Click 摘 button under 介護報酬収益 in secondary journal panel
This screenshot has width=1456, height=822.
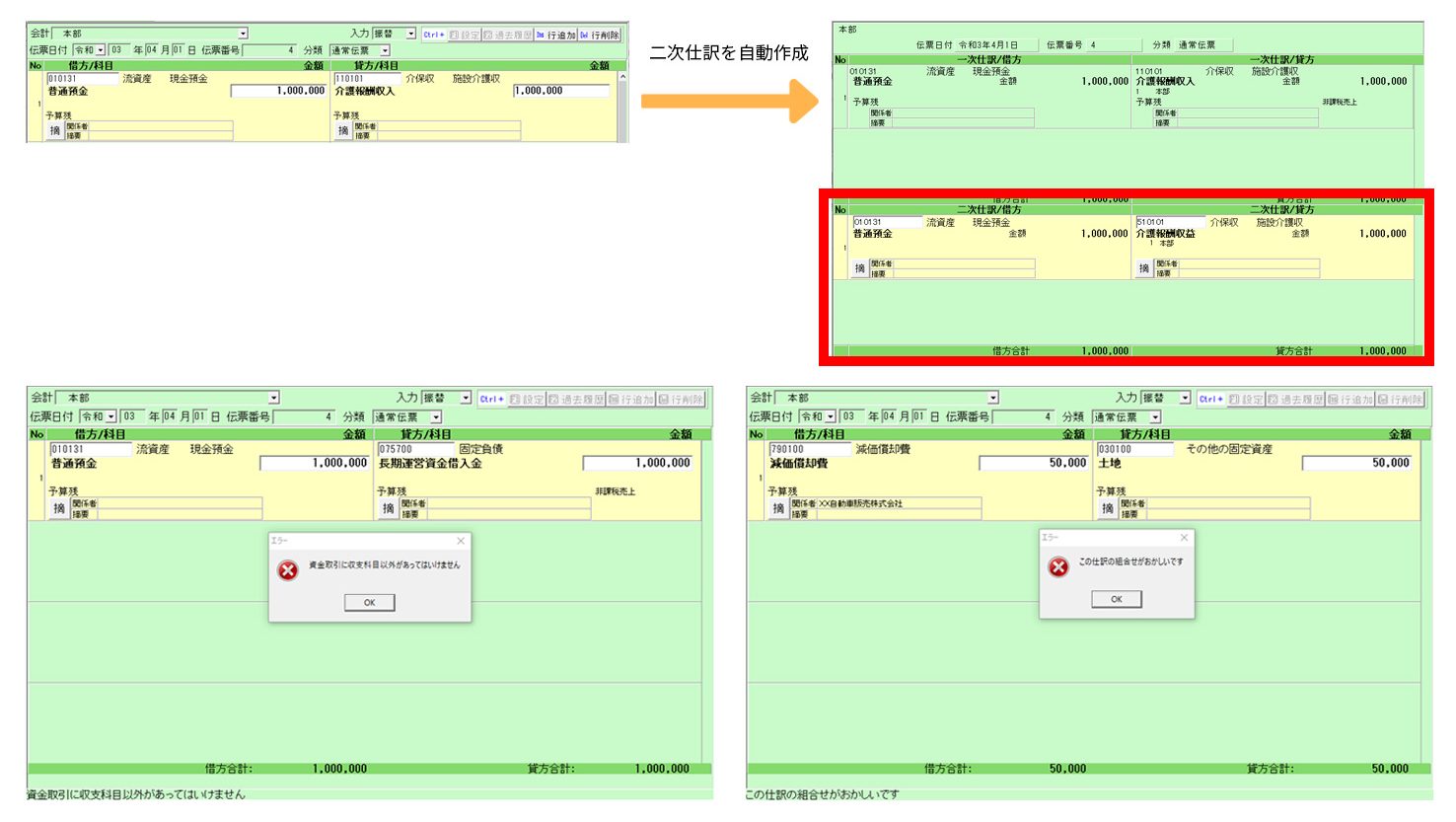[1144, 268]
